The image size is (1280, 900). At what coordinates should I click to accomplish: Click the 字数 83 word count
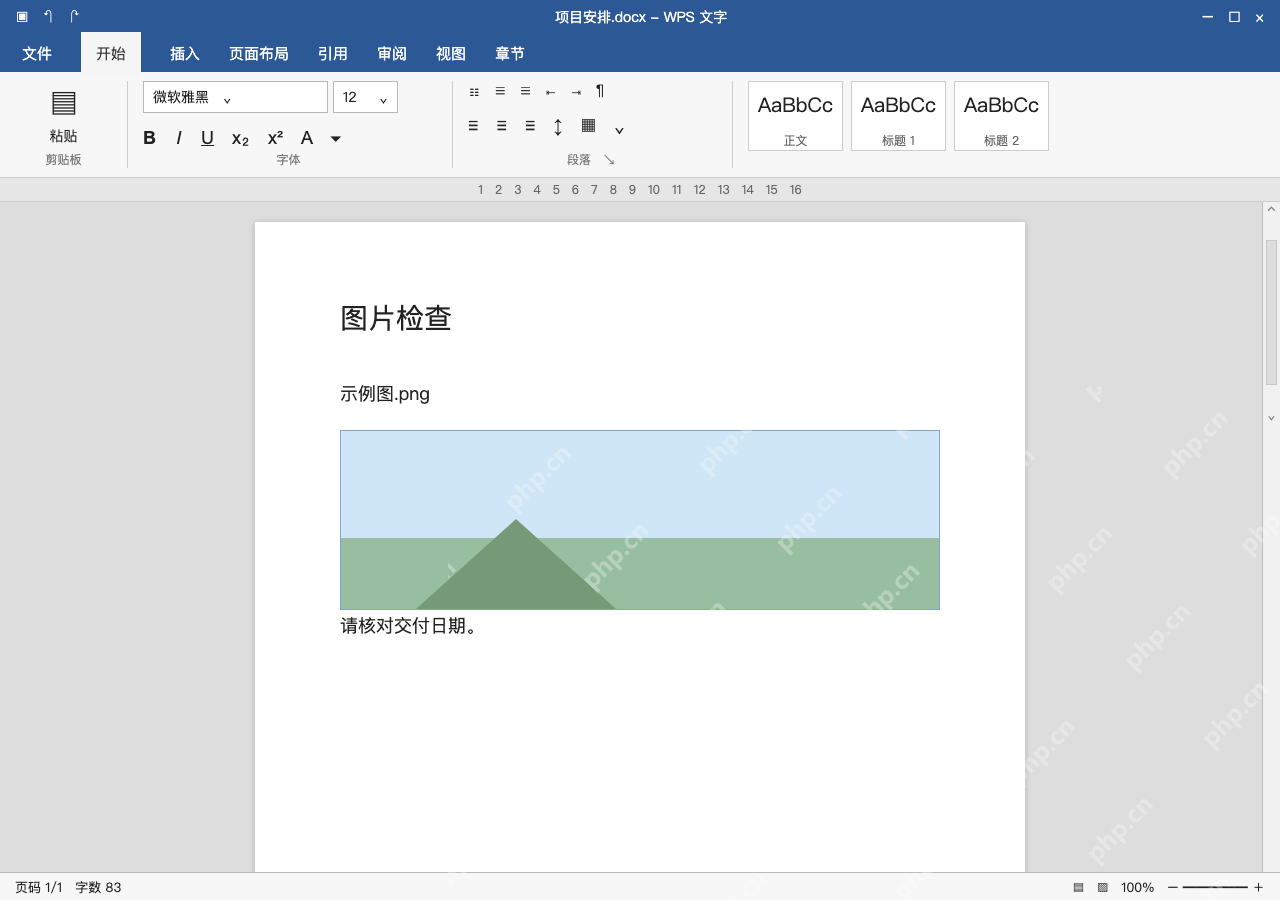[98, 887]
